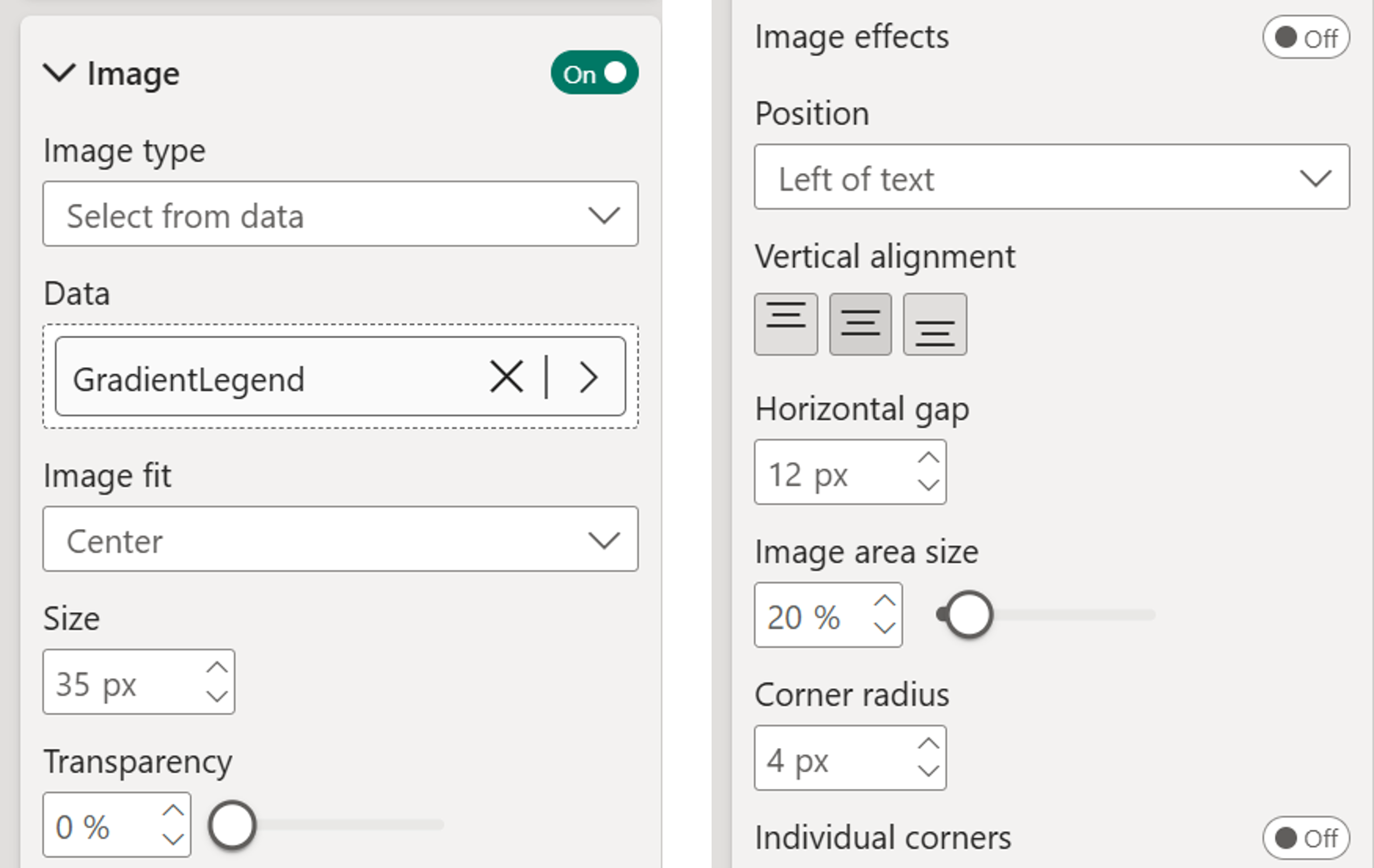Open GradientLegend field options arrow

588,377
